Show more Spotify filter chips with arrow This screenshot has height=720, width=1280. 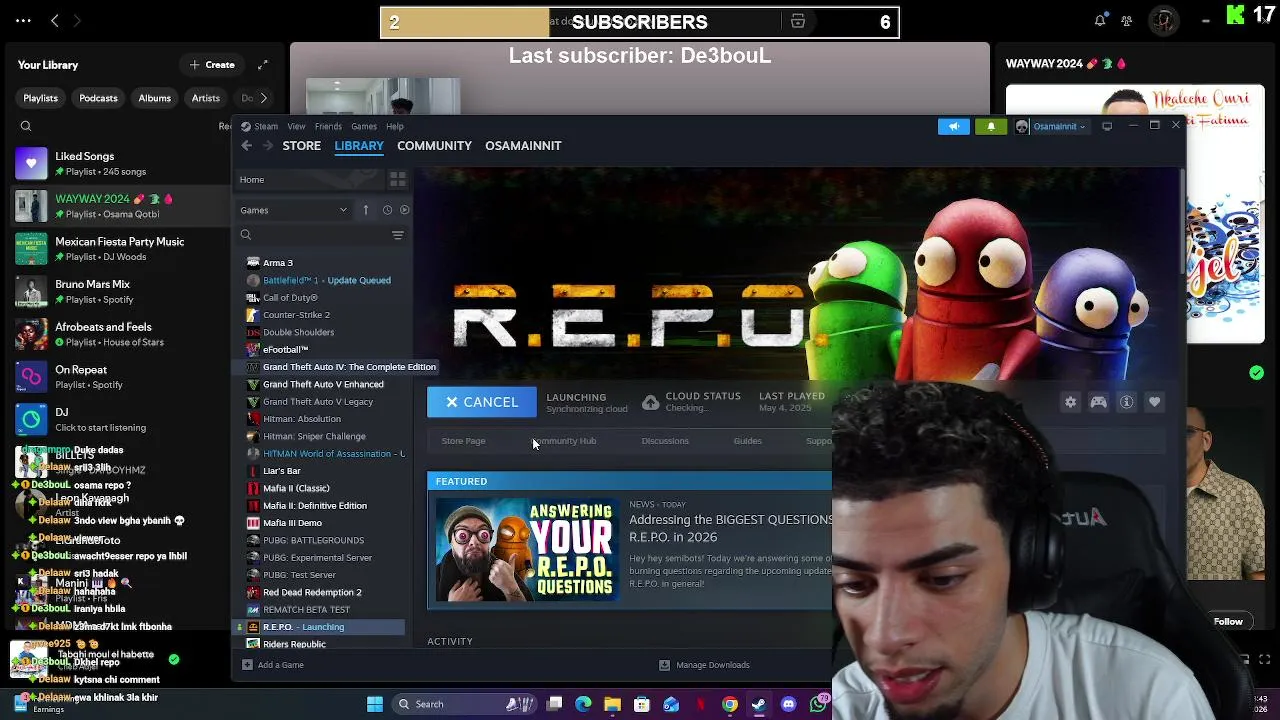click(263, 98)
